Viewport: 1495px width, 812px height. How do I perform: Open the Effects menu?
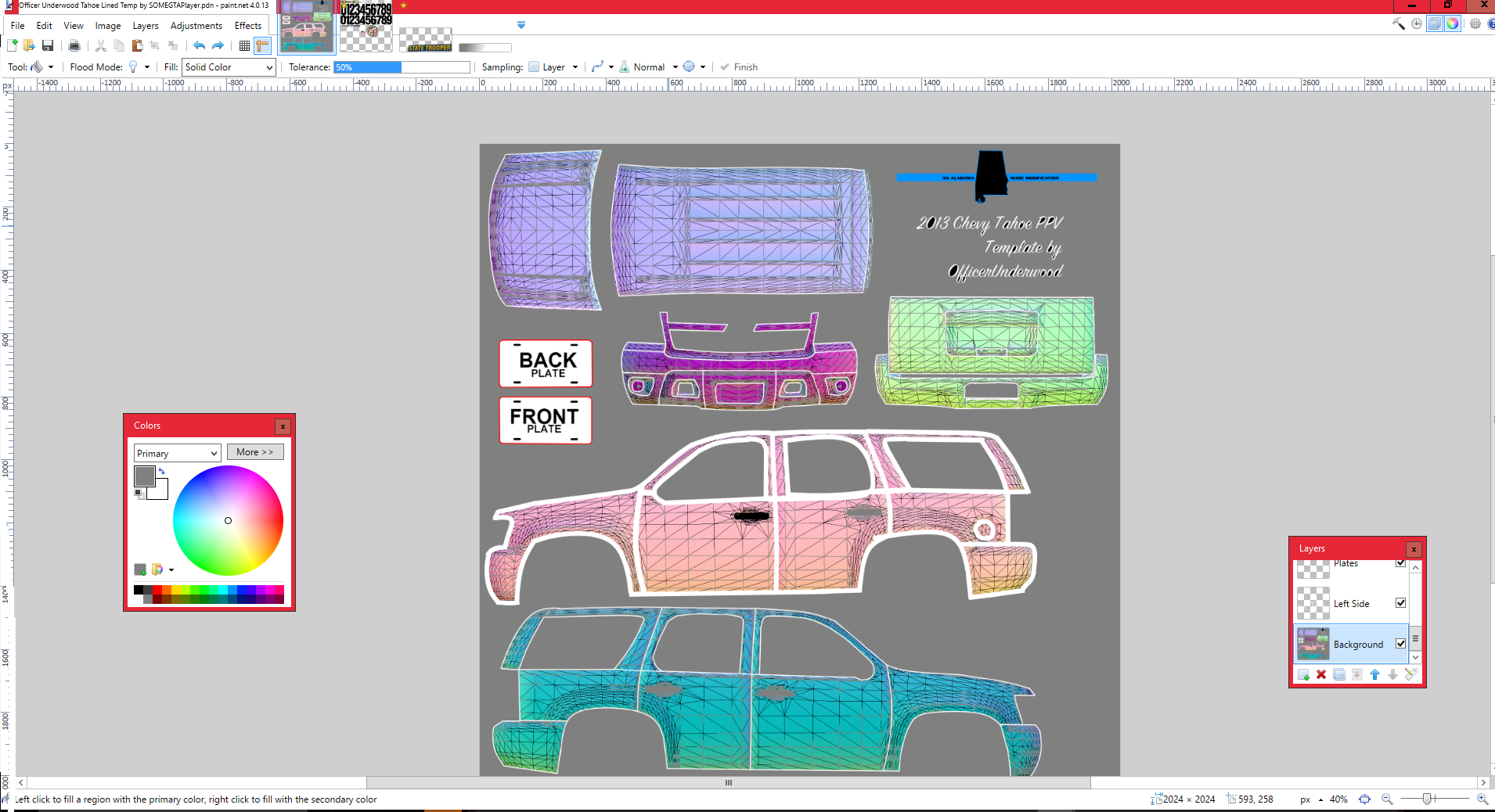point(247,26)
